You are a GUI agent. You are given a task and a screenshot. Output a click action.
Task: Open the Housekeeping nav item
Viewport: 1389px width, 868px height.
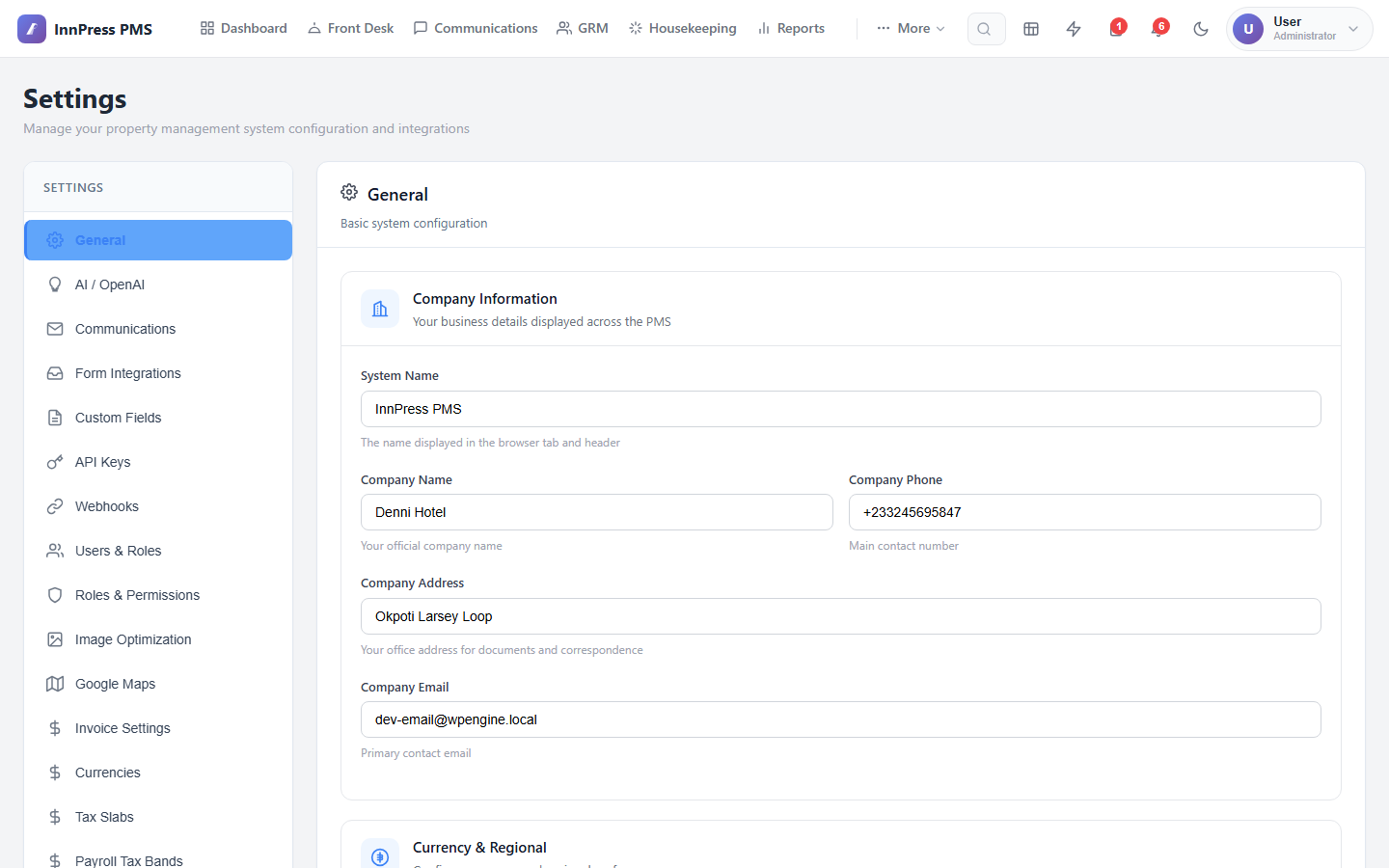[682, 29]
